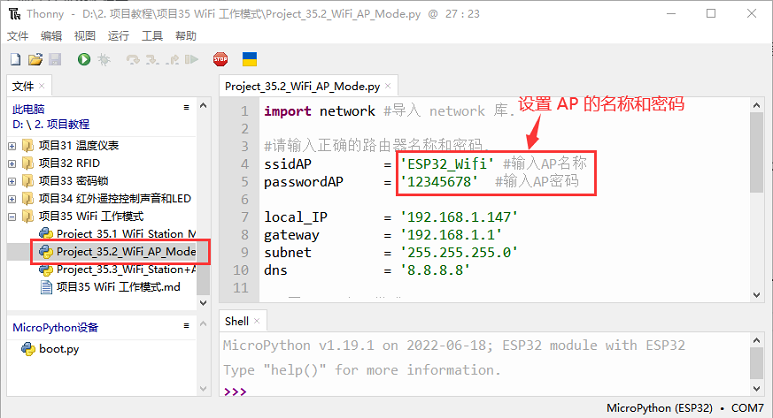773x418 pixels.
Task: Collapse the 项目35 WiFi 工作模式 folder
Action: pos(12,216)
